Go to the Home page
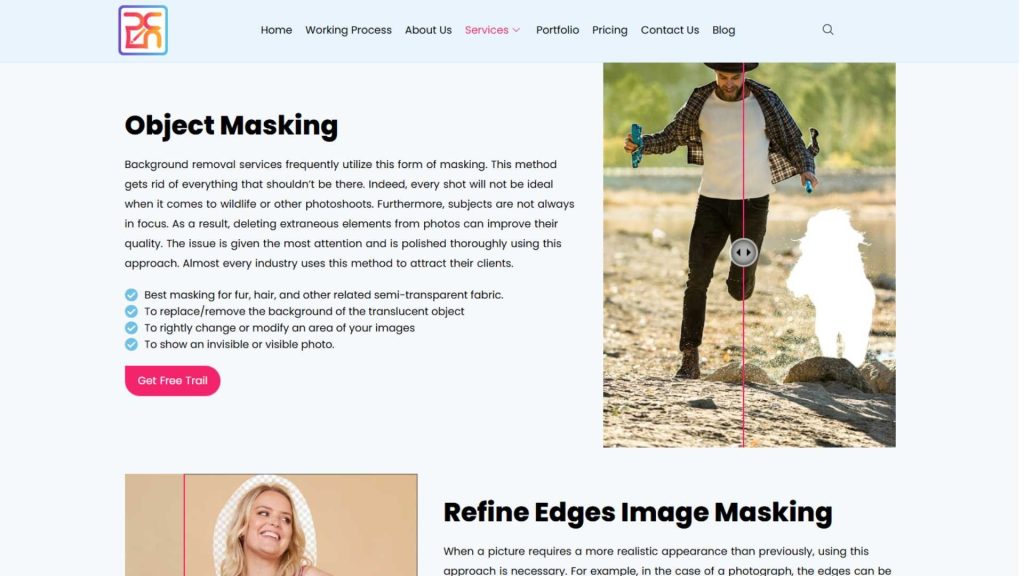 (276, 30)
